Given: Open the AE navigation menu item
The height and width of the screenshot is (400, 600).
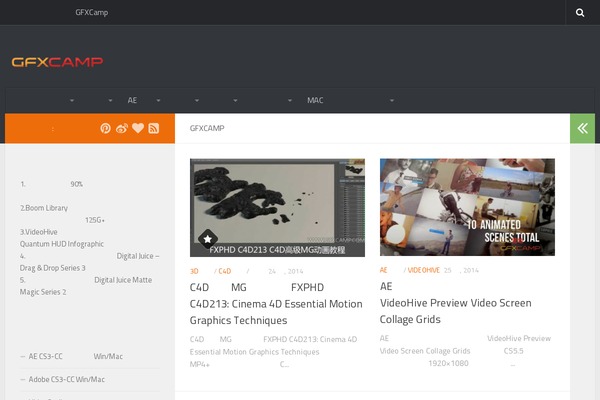Looking at the screenshot, I should (x=132, y=100).
